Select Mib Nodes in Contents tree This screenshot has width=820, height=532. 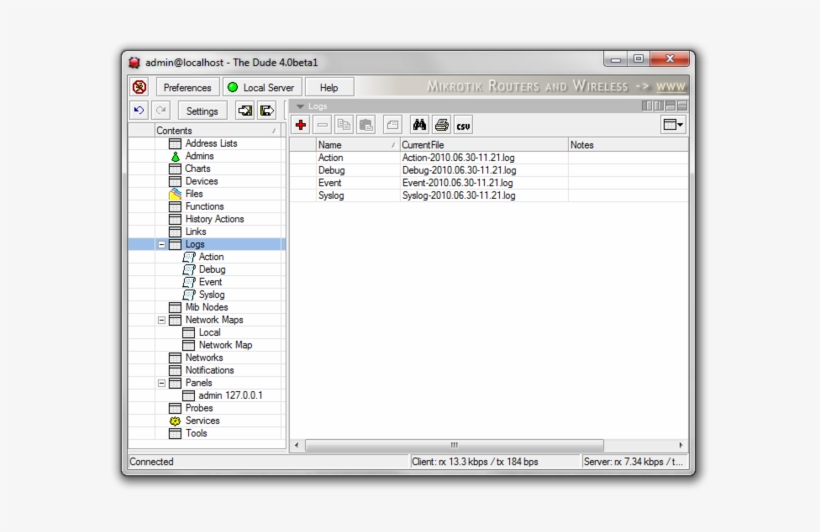pos(207,307)
